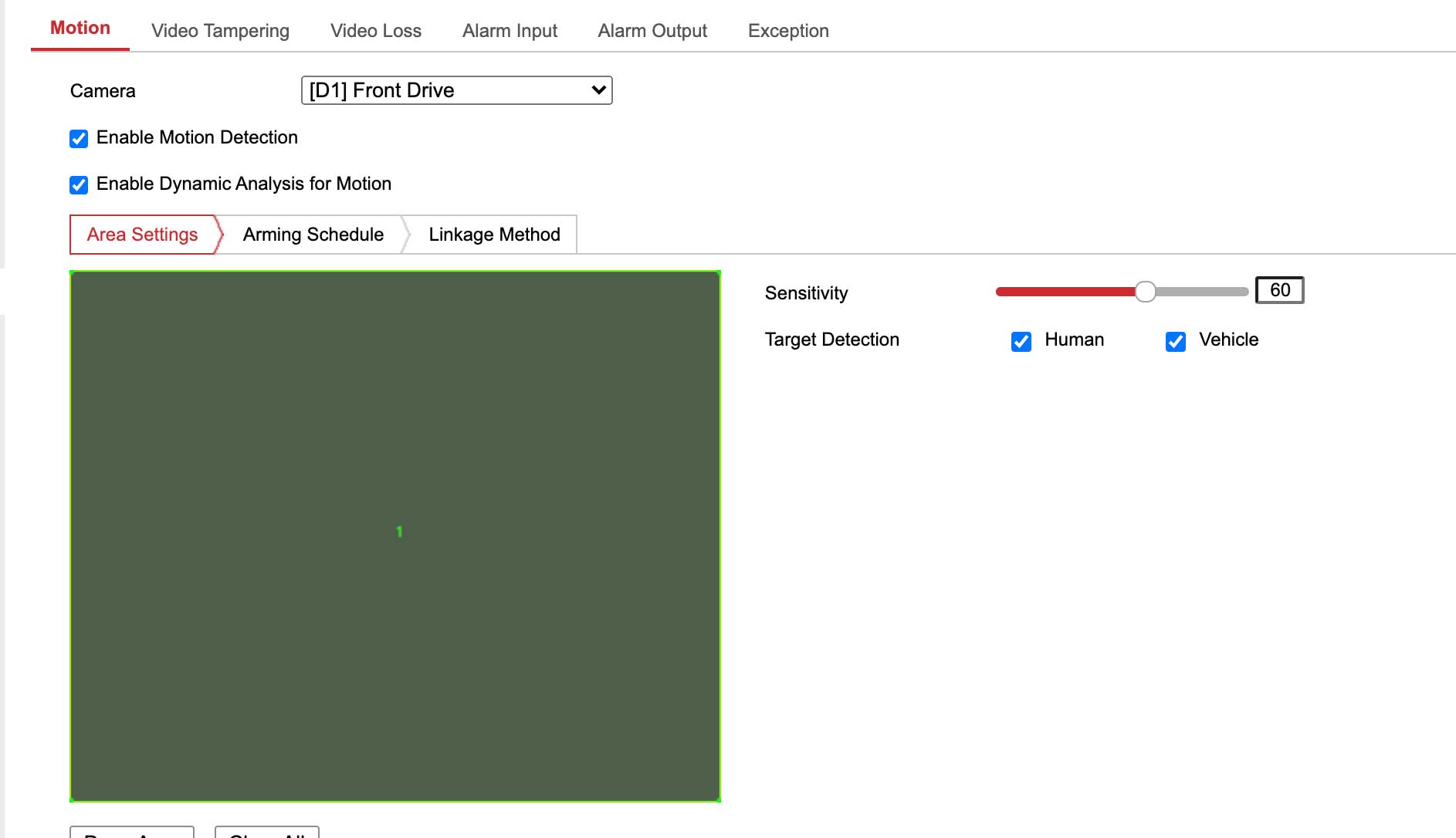Open the Video Loss tab
This screenshot has height=838, width=1456.
[375, 31]
